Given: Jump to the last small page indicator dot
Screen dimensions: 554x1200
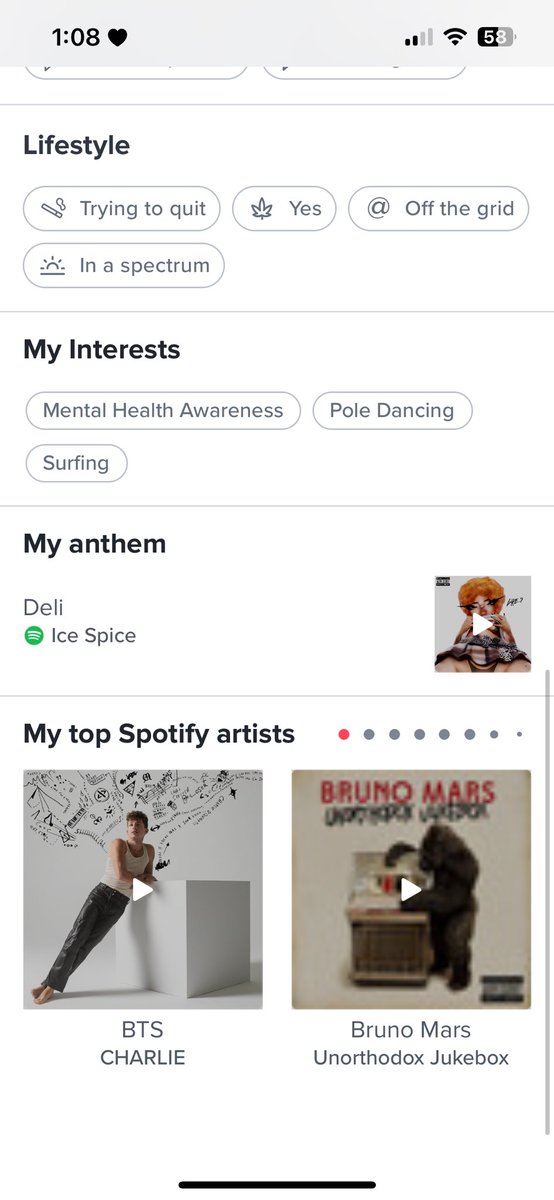Looking at the screenshot, I should [519, 734].
